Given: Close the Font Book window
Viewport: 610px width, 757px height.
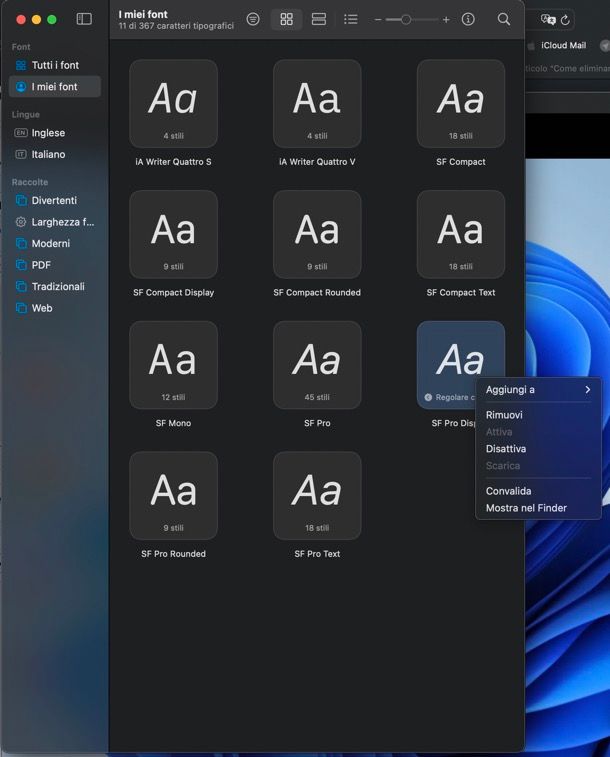Looking at the screenshot, I should click(21, 19).
